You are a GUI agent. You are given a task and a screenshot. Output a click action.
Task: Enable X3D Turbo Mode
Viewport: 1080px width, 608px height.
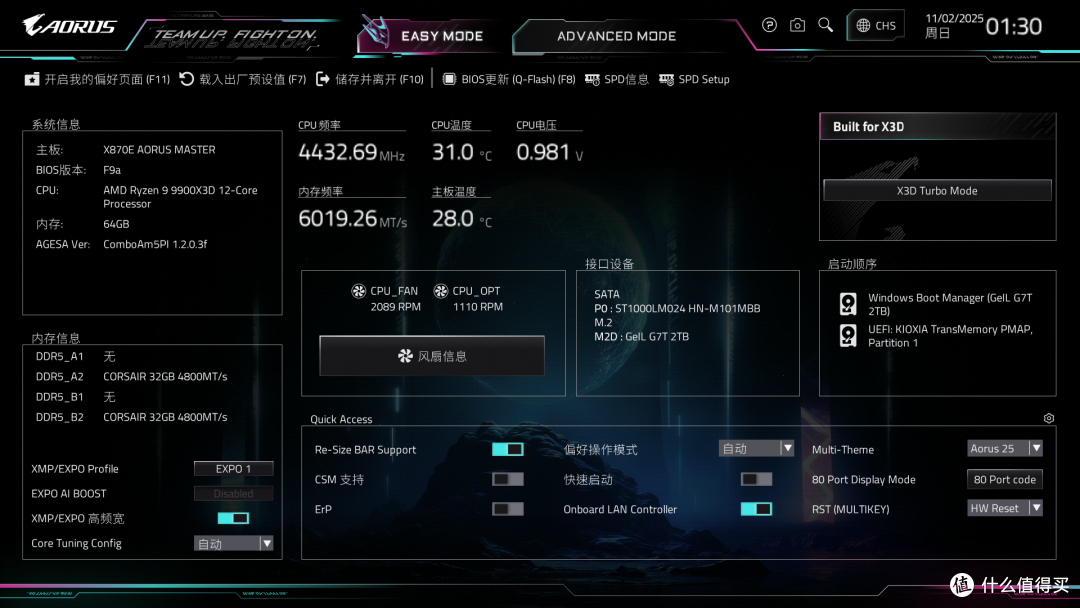(937, 191)
